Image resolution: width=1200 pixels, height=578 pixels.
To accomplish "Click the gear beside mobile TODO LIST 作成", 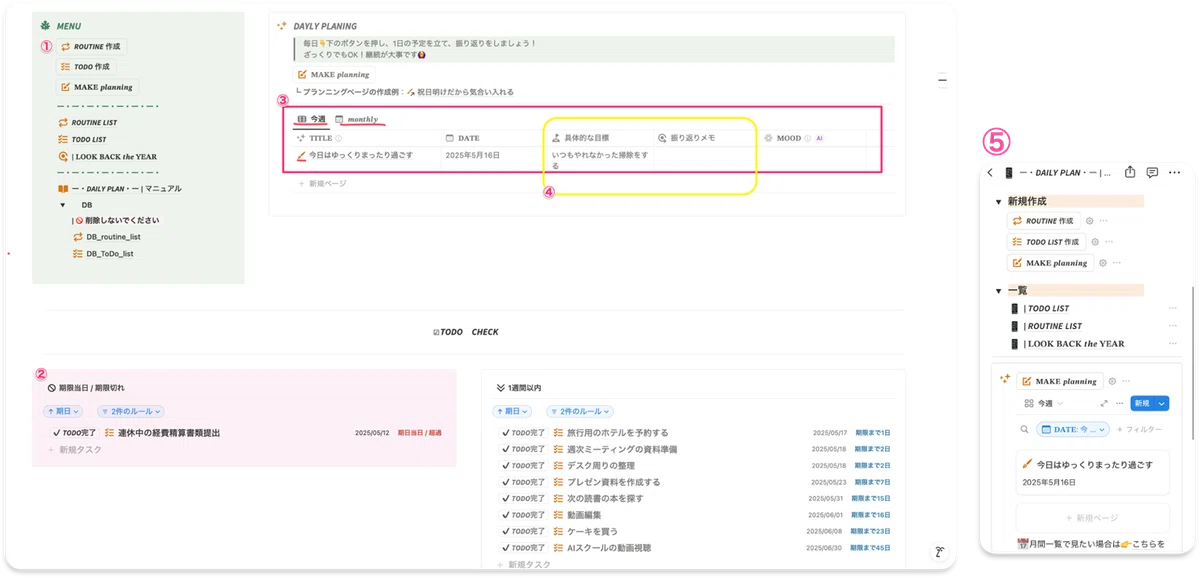I will [x=1094, y=242].
